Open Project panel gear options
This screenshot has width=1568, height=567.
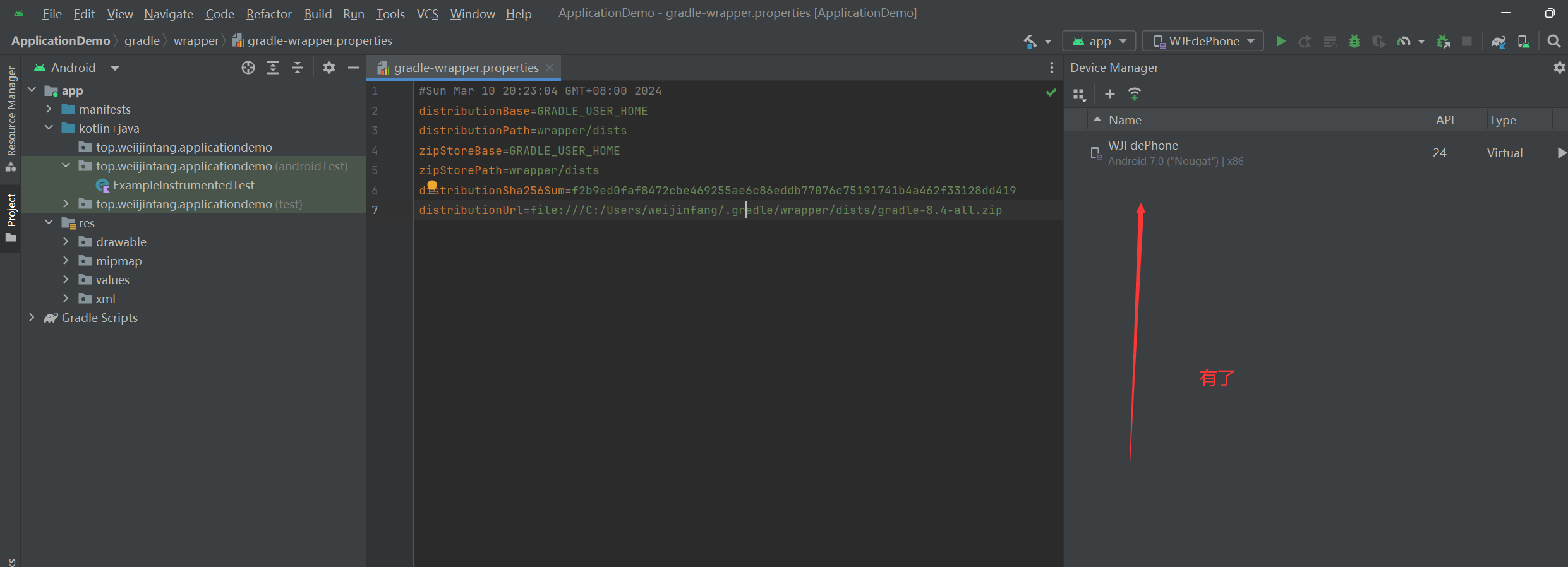coord(329,68)
